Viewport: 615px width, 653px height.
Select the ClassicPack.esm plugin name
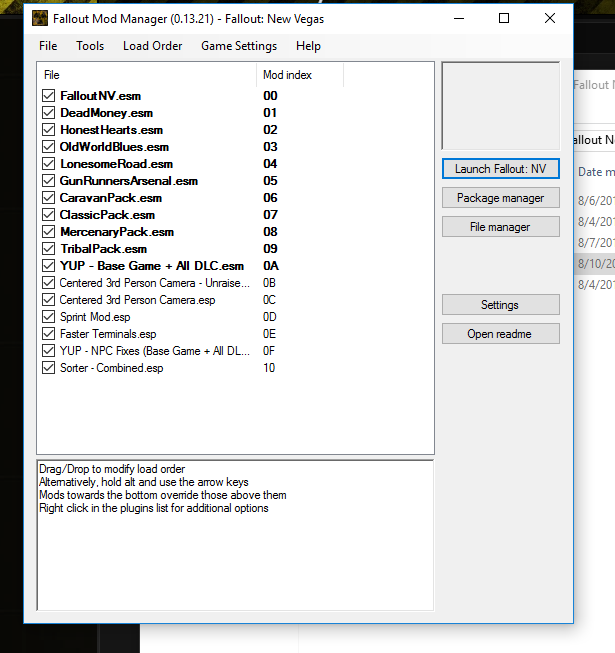coord(107,215)
